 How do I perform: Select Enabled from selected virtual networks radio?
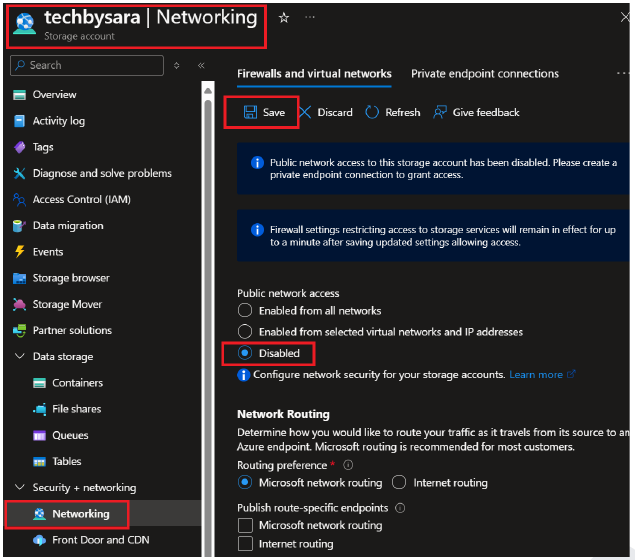point(245,332)
